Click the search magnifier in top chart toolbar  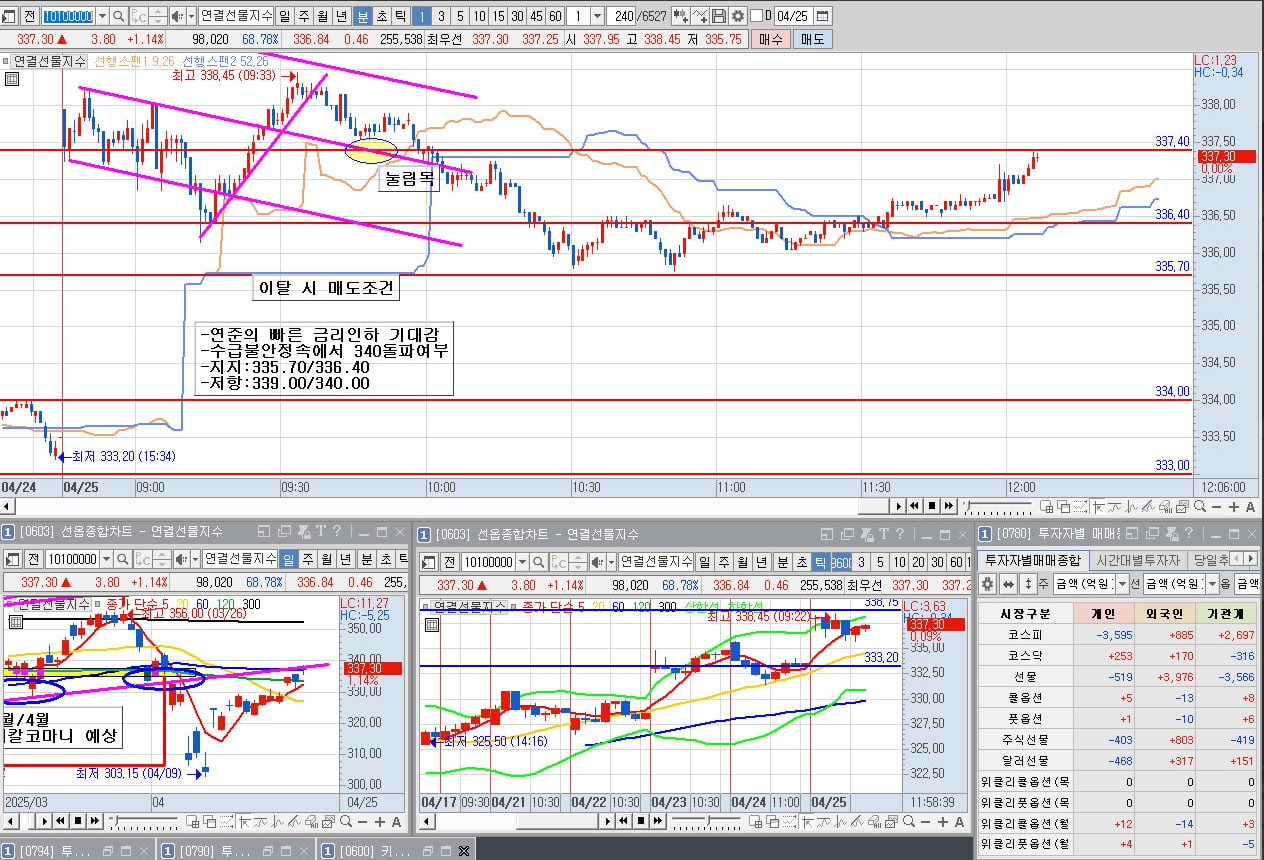click(119, 16)
